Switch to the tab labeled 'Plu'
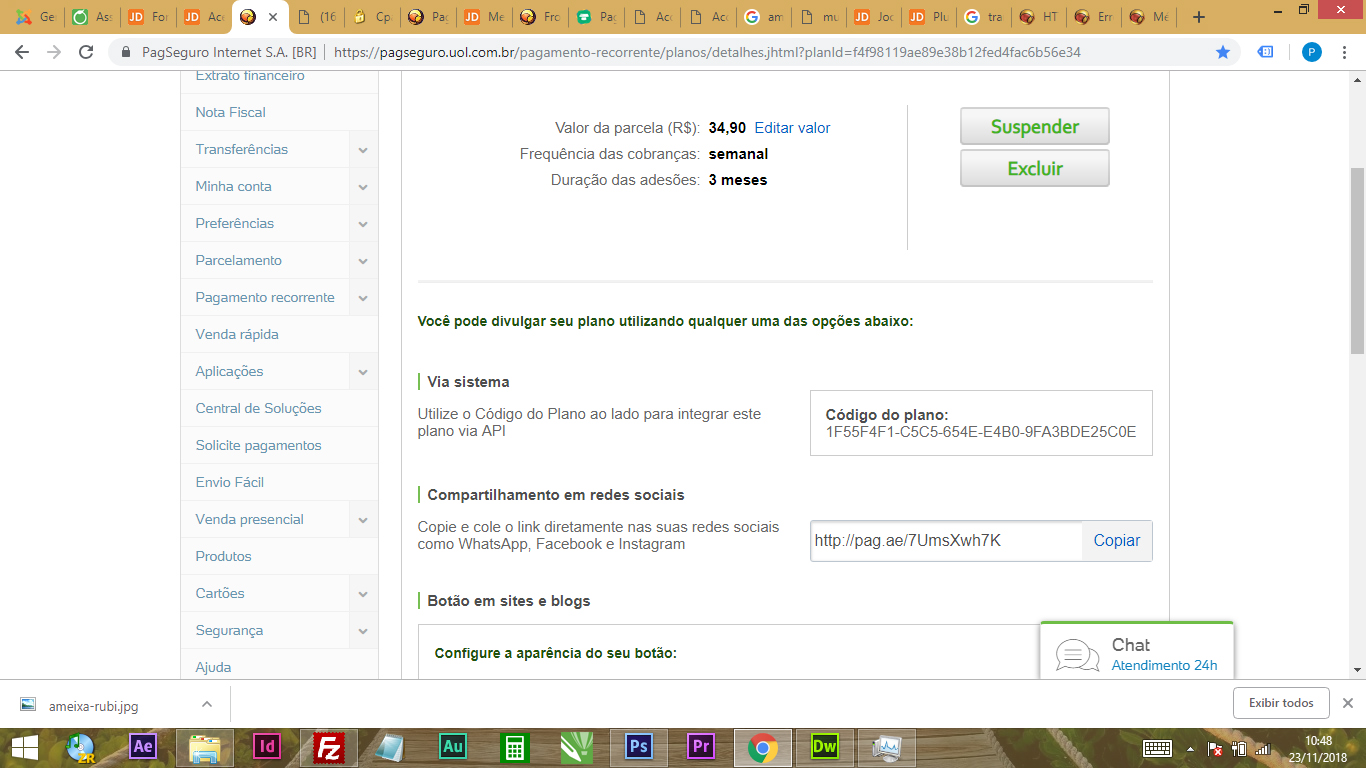This screenshot has width=1366, height=768. click(927, 17)
